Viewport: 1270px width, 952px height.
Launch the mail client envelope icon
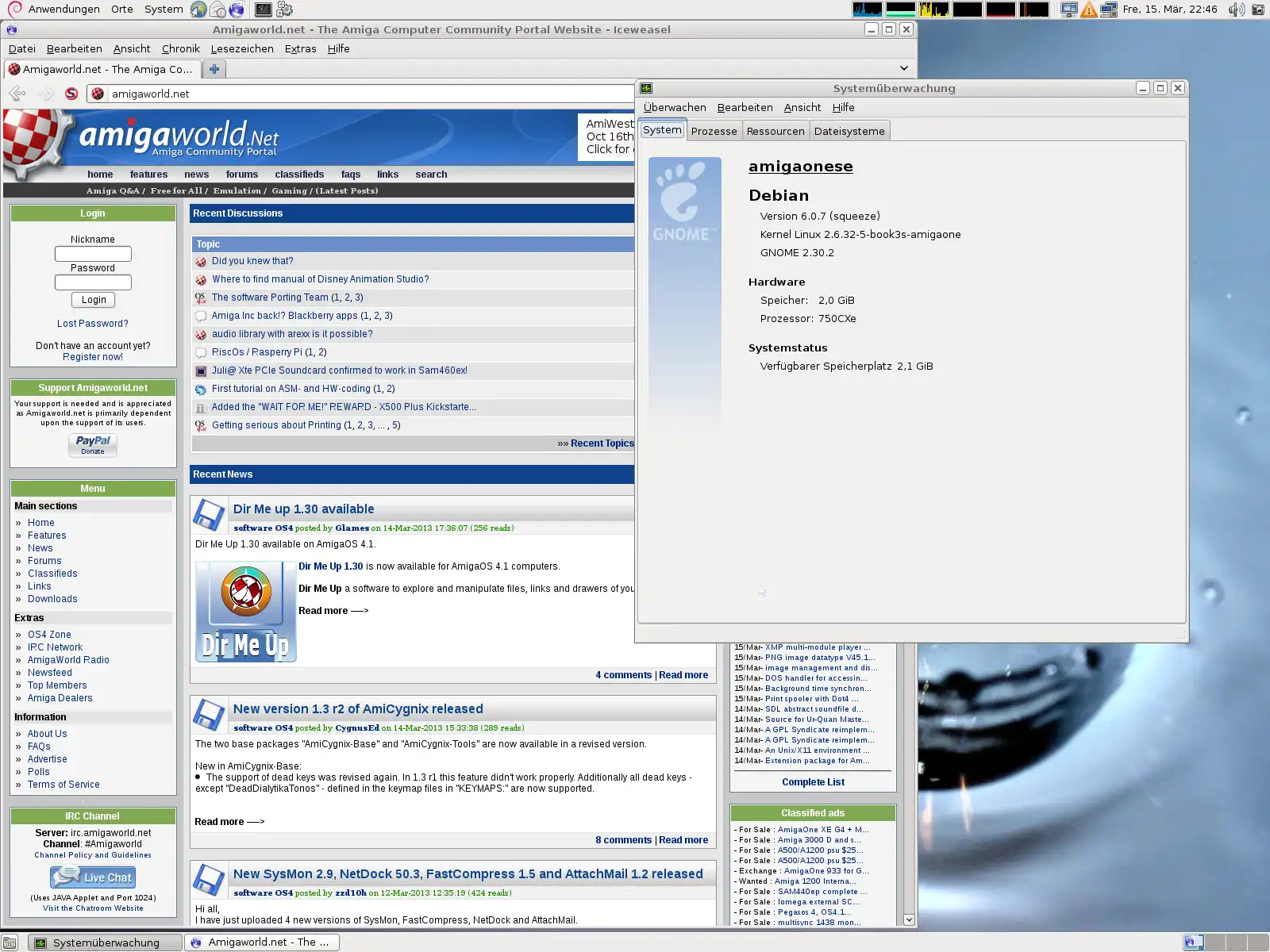pos(217,10)
